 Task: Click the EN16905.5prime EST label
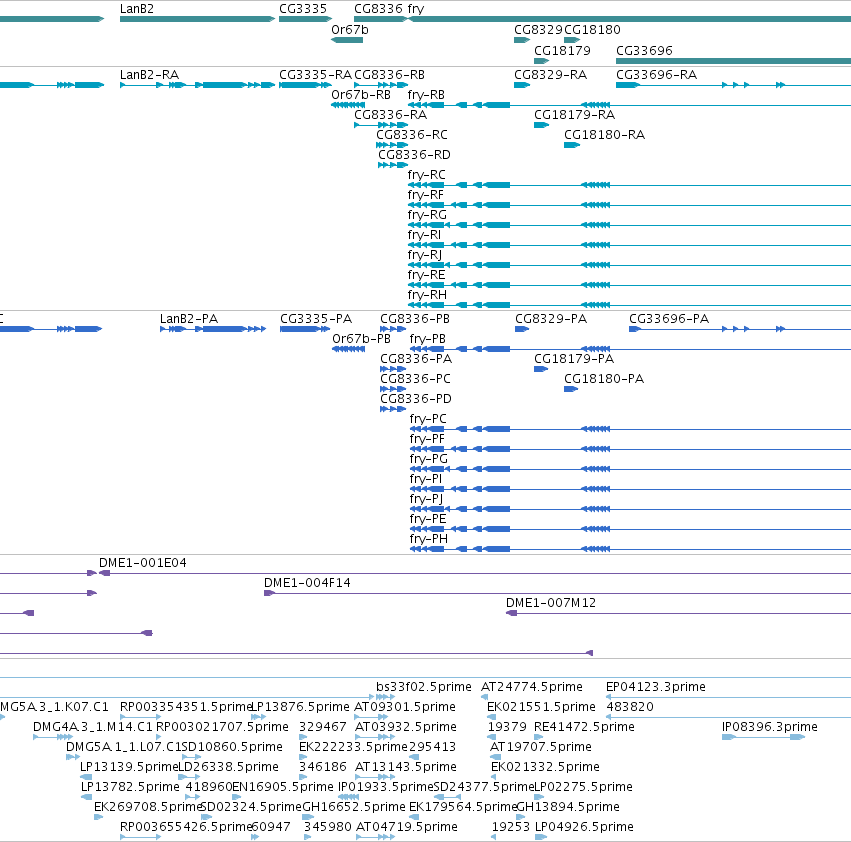click(283, 787)
